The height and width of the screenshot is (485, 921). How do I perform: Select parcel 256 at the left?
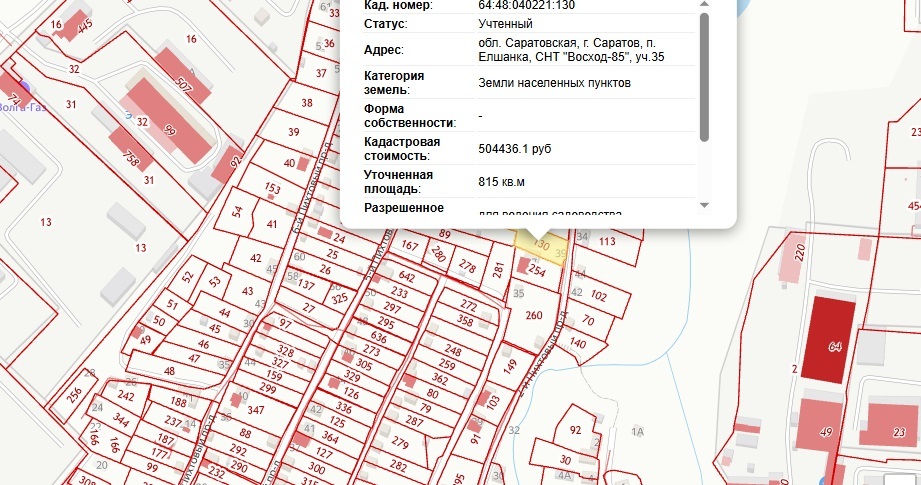point(73,394)
